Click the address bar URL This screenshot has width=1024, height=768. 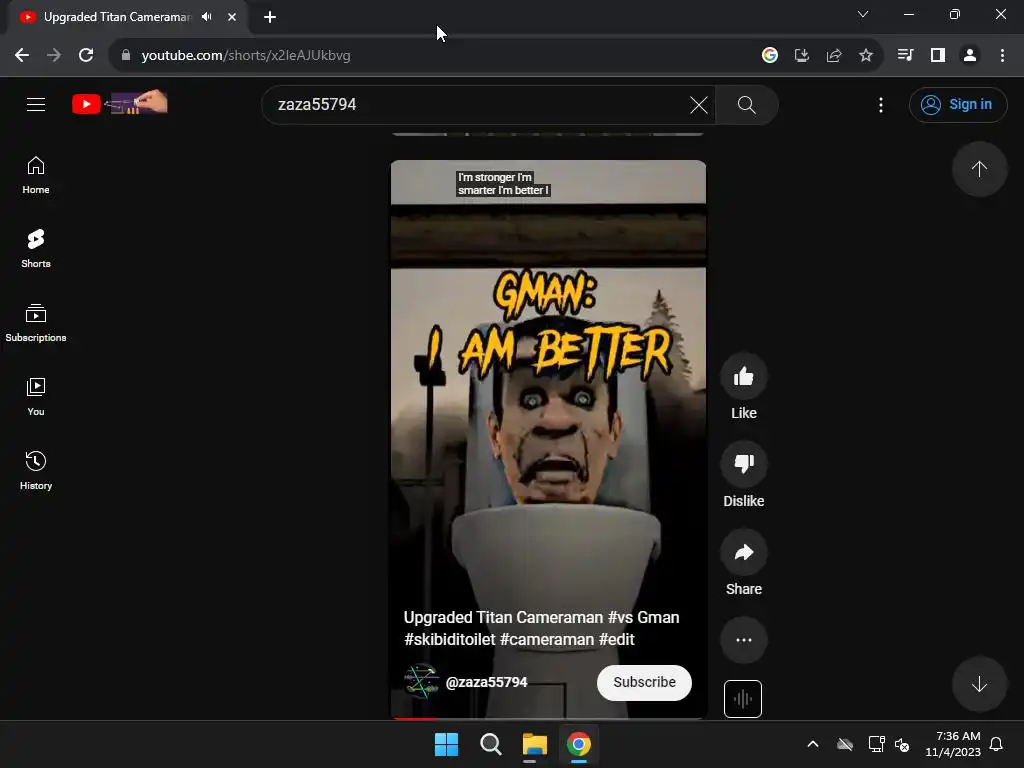246,56
